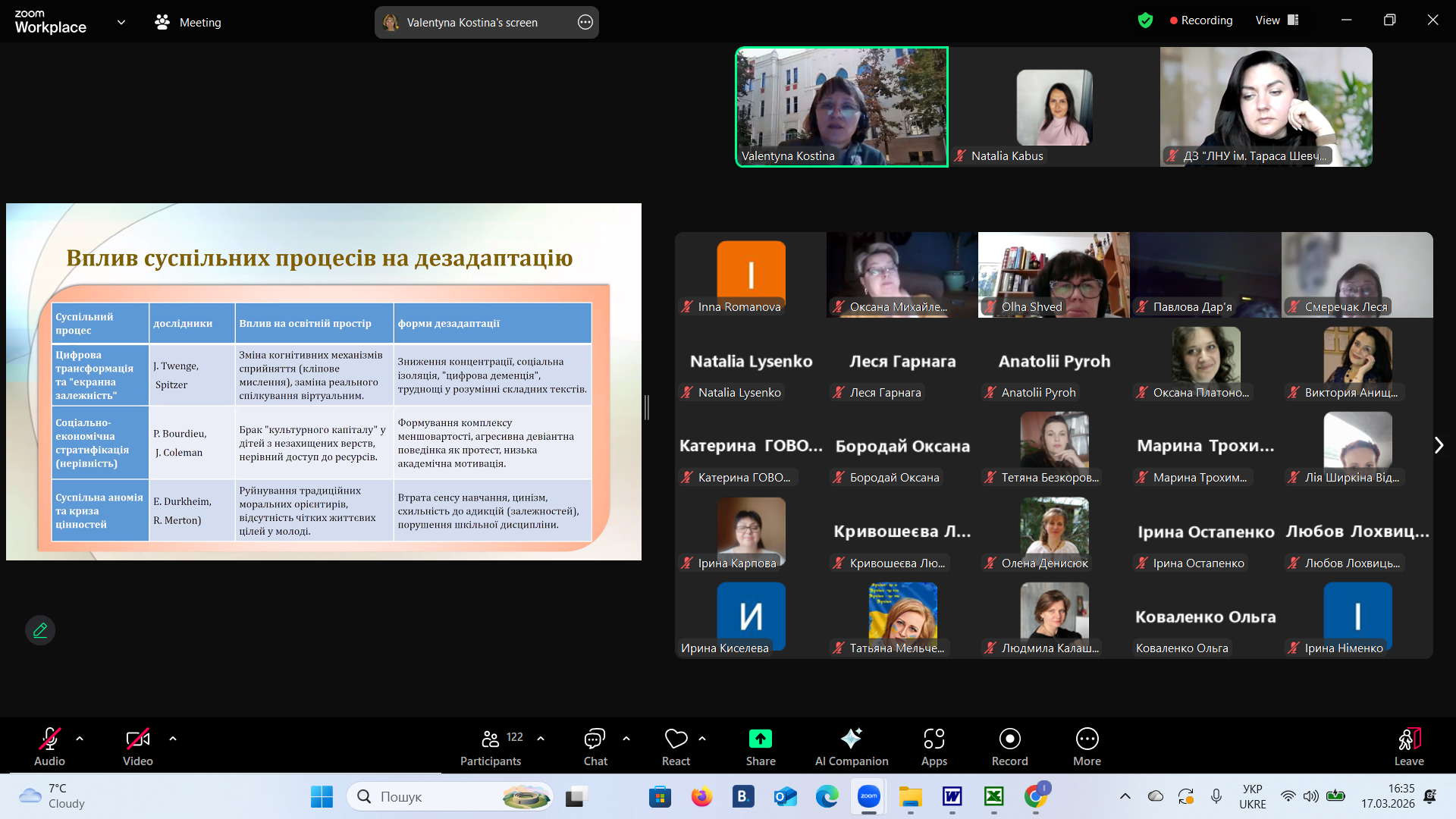Select the Meeting tab
The image size is (1456, 819).
188,22
